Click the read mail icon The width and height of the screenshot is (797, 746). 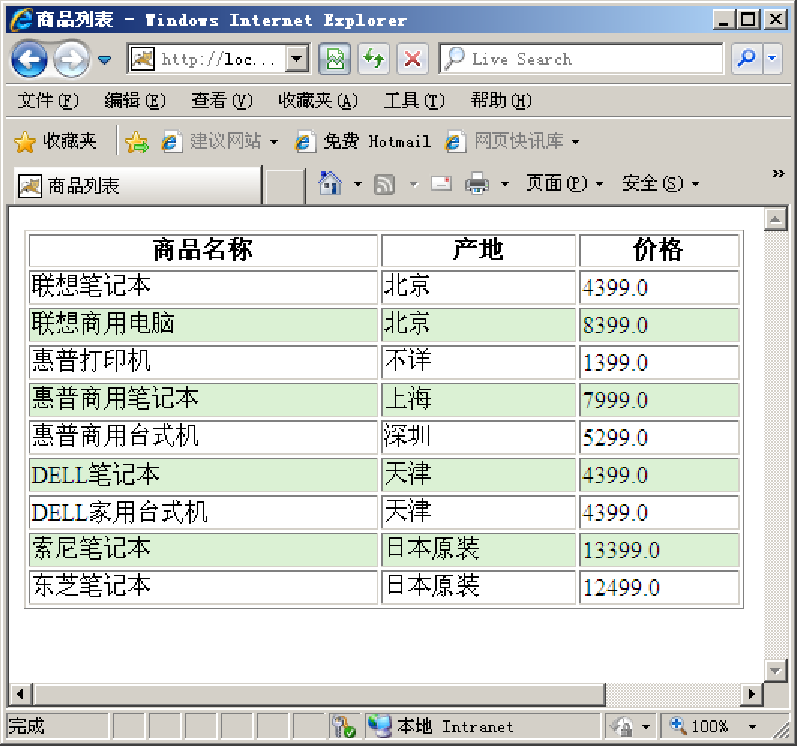441,183
